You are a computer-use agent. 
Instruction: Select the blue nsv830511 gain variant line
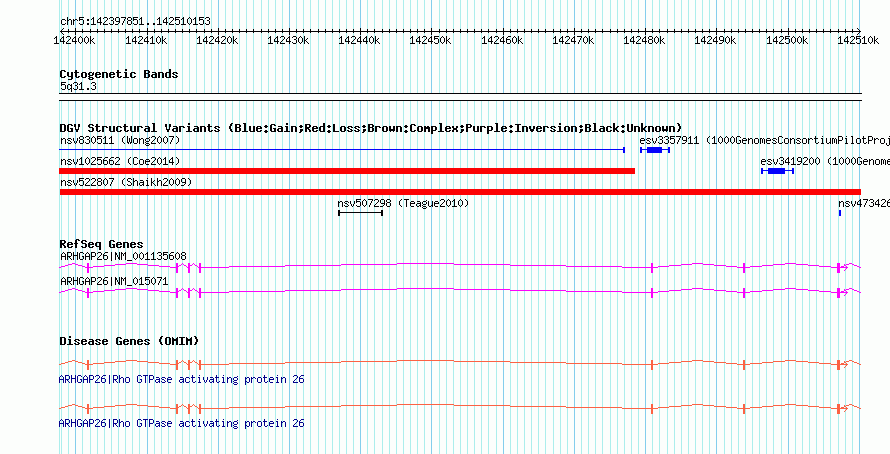tap(342, 150)
